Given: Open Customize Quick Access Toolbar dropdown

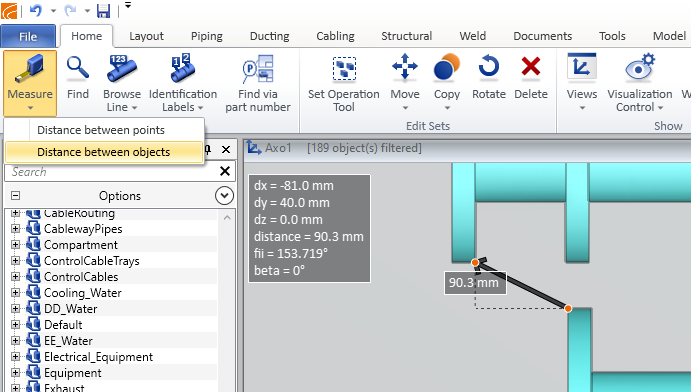Looking at the screenshot, I should click(128, 5).
